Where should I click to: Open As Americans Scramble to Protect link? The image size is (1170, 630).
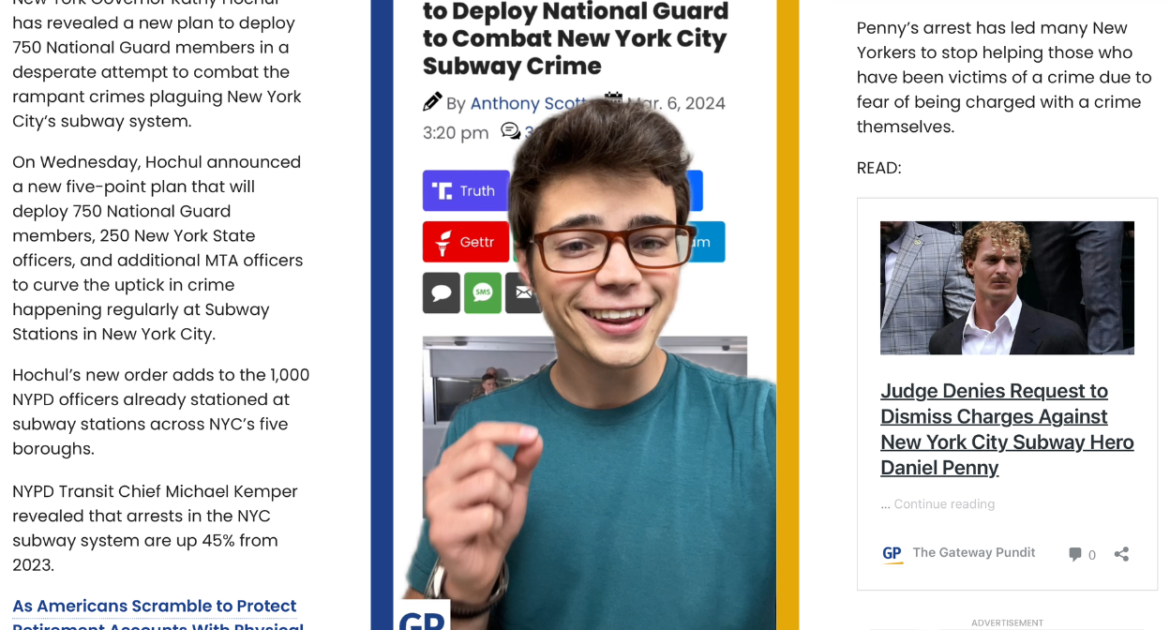click(x=154, y=606)
